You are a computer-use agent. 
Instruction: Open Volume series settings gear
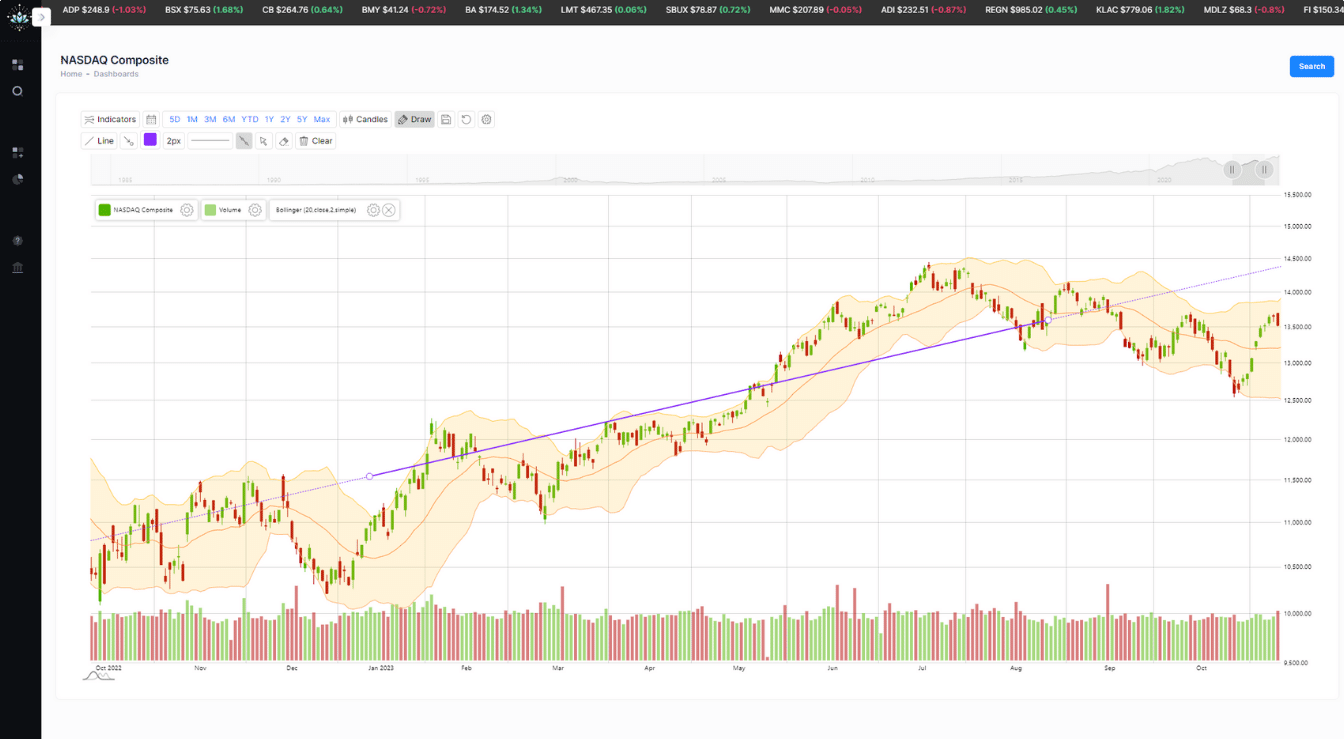[255, 210]
